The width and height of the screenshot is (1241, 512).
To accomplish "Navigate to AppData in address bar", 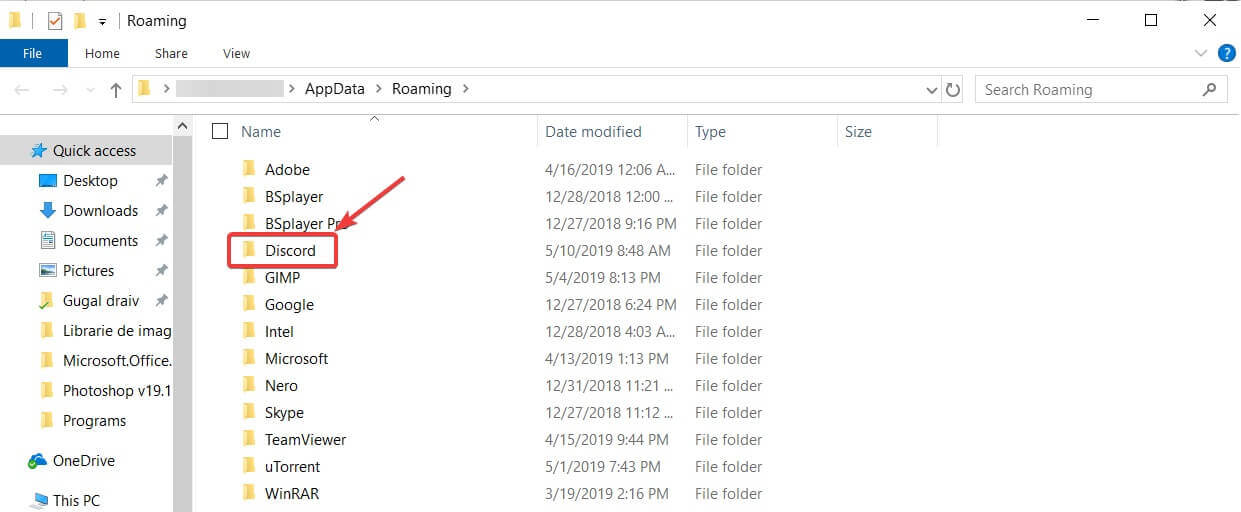I will point(335,89).
